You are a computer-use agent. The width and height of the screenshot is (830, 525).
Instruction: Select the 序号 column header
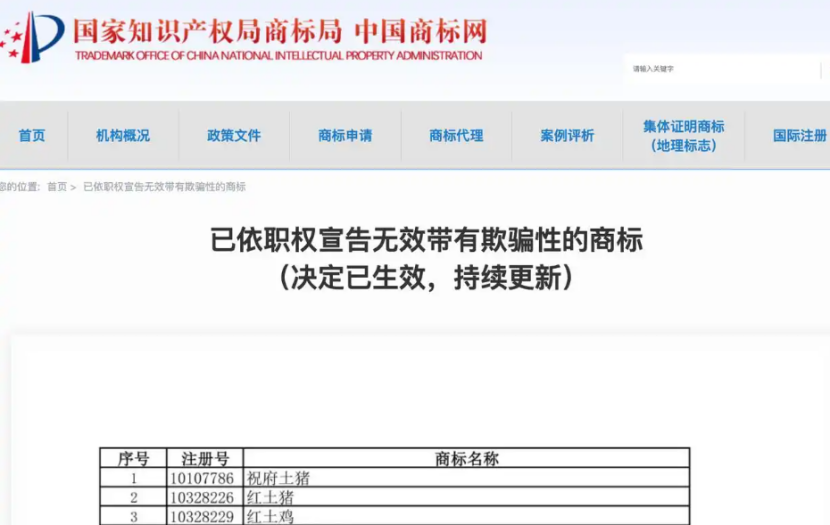tap(133, 458)
